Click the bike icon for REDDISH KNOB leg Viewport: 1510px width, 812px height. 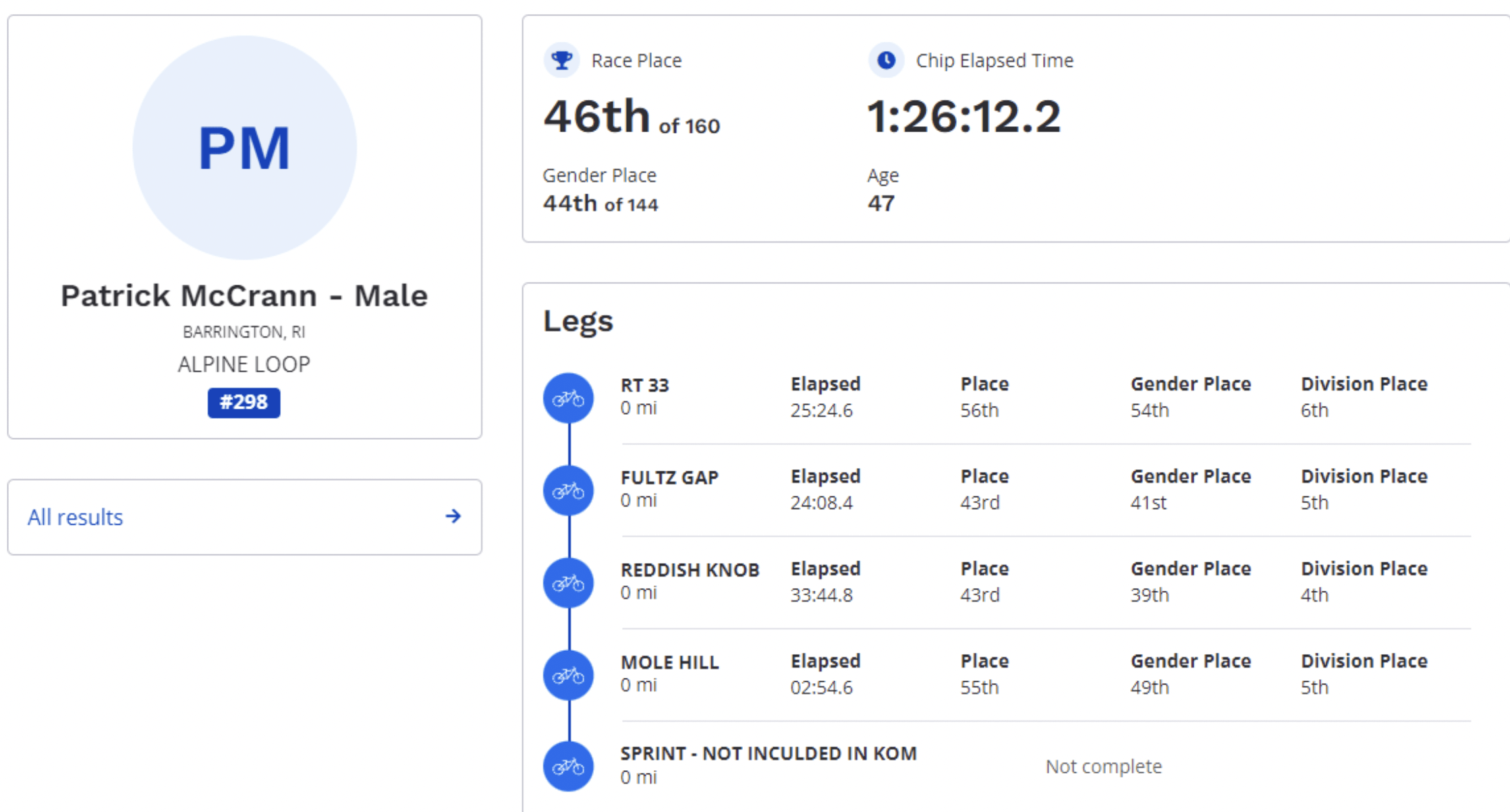coord(568,583)
